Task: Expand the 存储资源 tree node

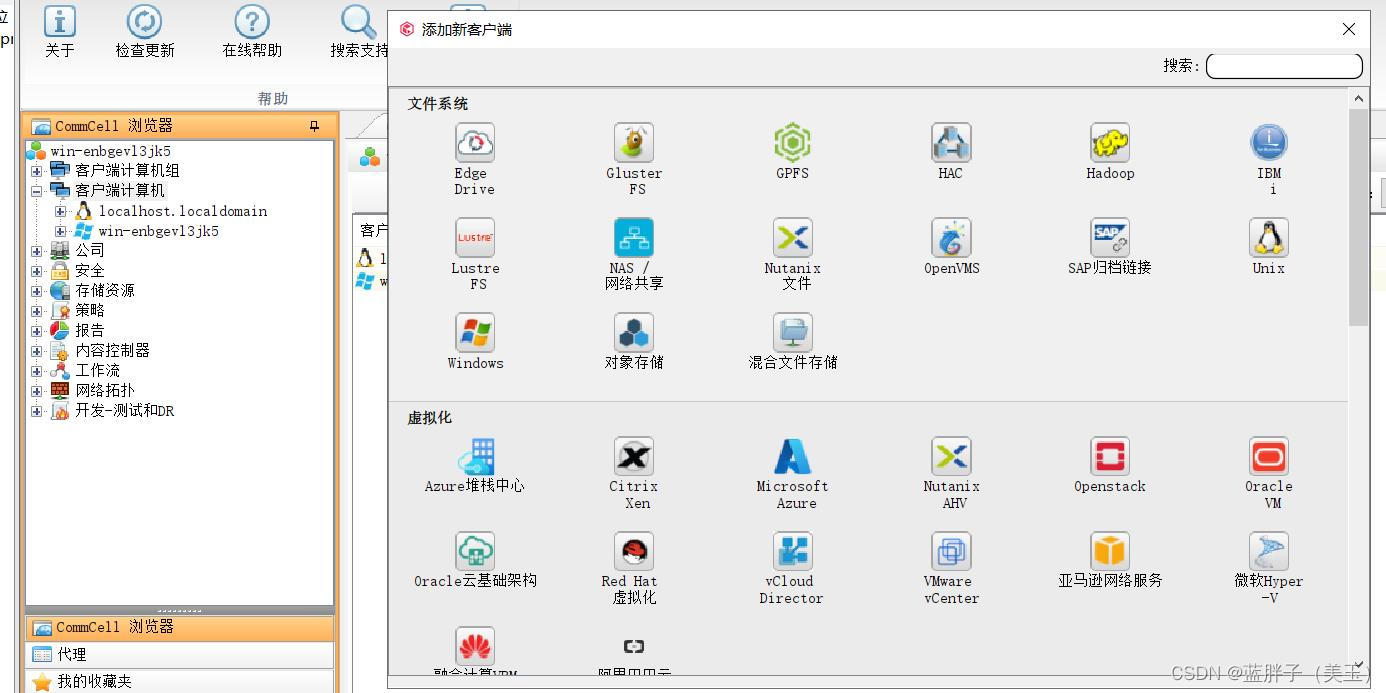Action: (37, 291)
